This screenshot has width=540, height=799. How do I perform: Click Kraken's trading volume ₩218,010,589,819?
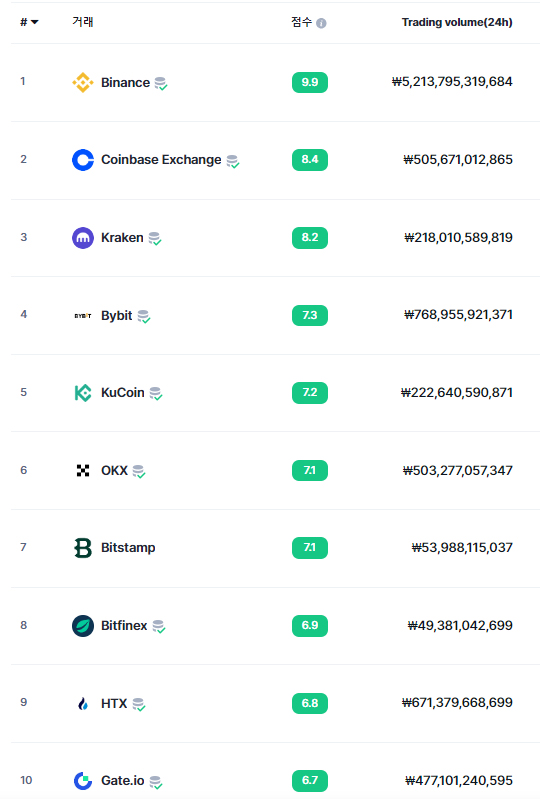[x=458, y=237]
